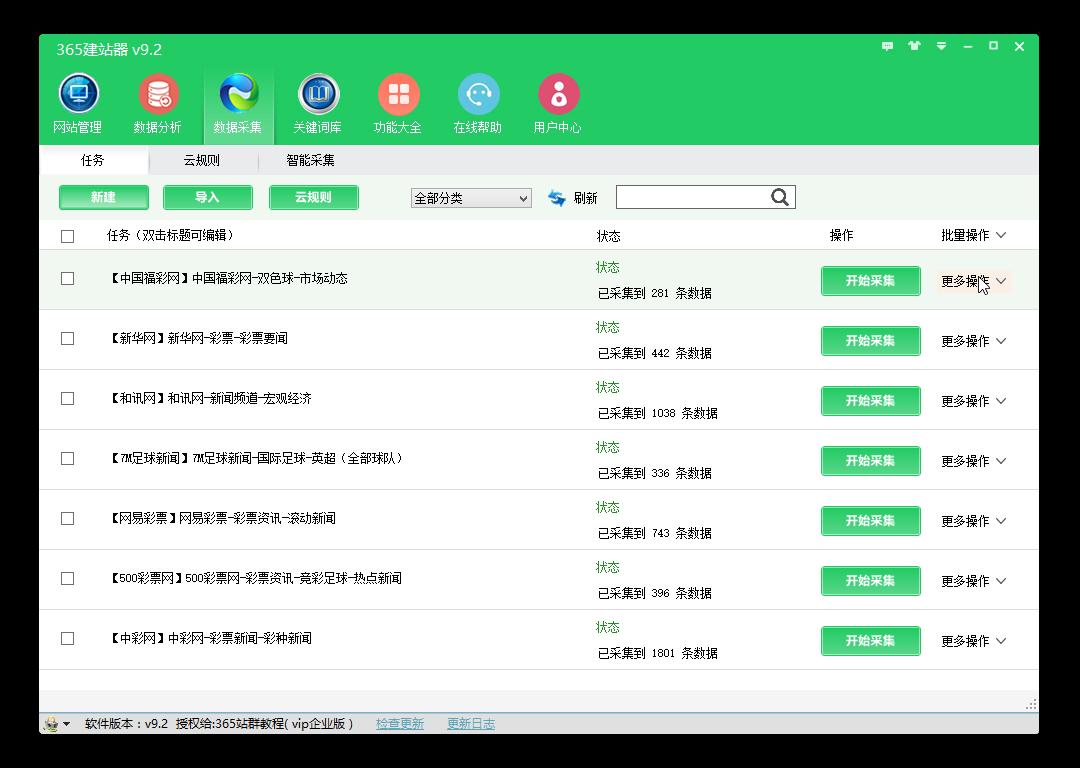Open the 全部分类 category dropdown

(471, 198)
